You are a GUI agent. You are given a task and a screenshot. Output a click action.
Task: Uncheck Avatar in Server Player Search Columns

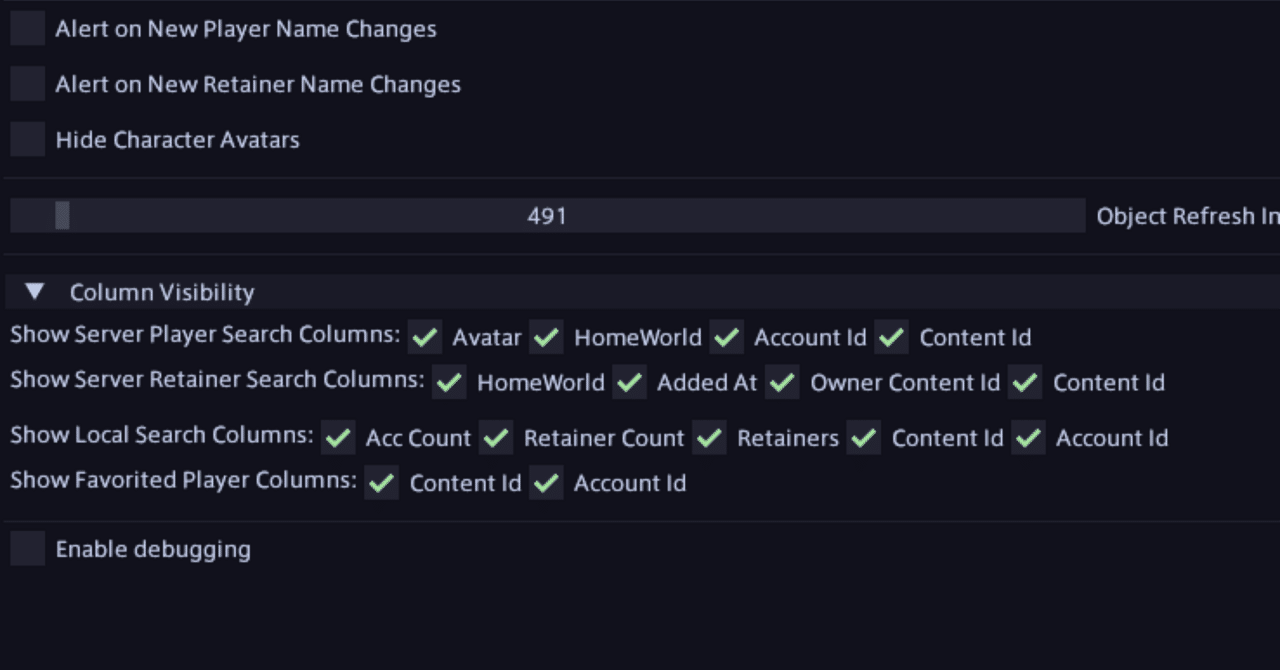pos(425,337)
